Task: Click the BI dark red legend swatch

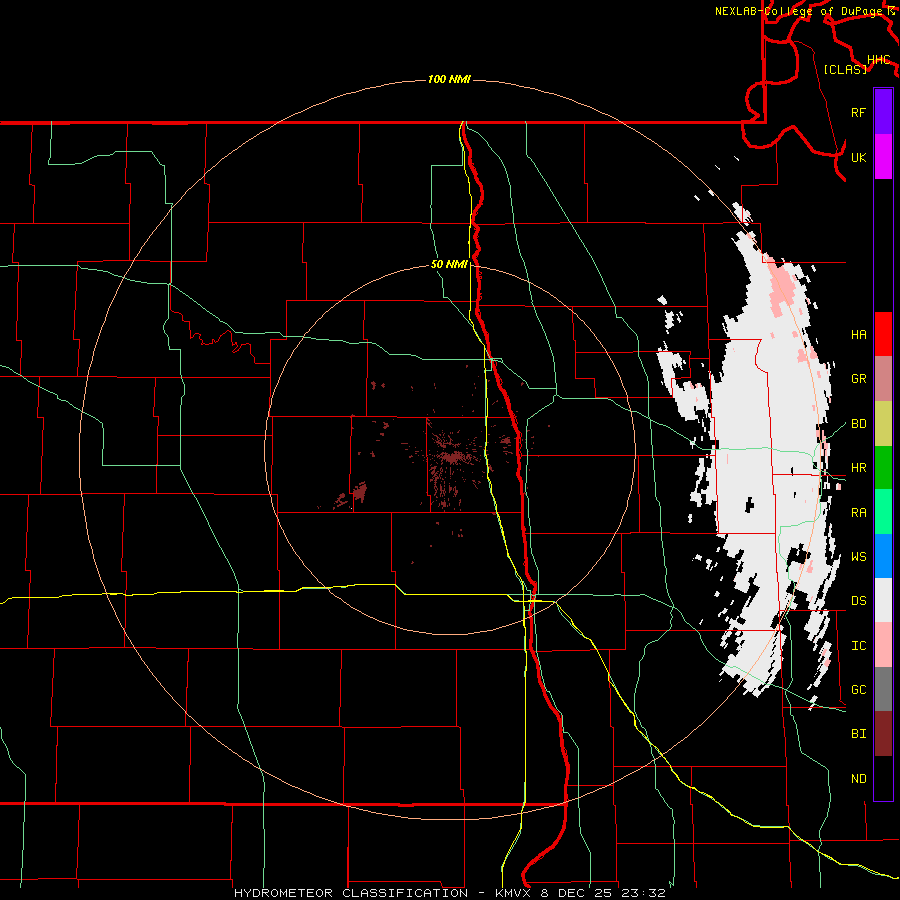Action: [883, 734]
